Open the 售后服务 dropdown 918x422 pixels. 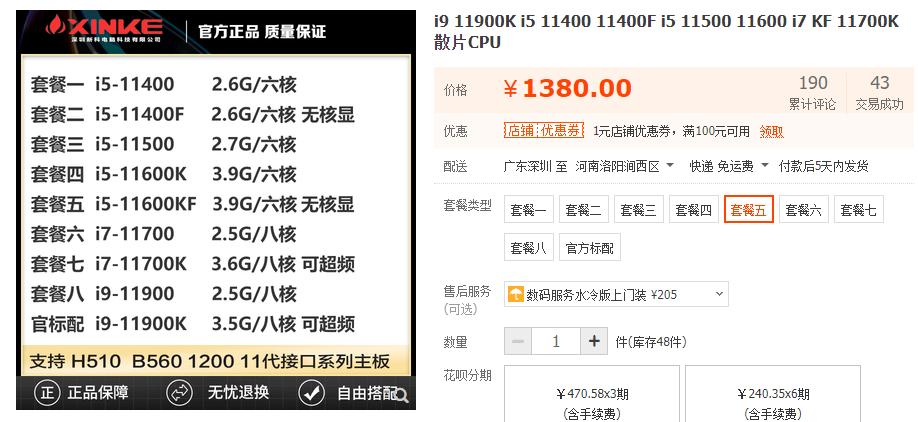[x=616, y=294]
